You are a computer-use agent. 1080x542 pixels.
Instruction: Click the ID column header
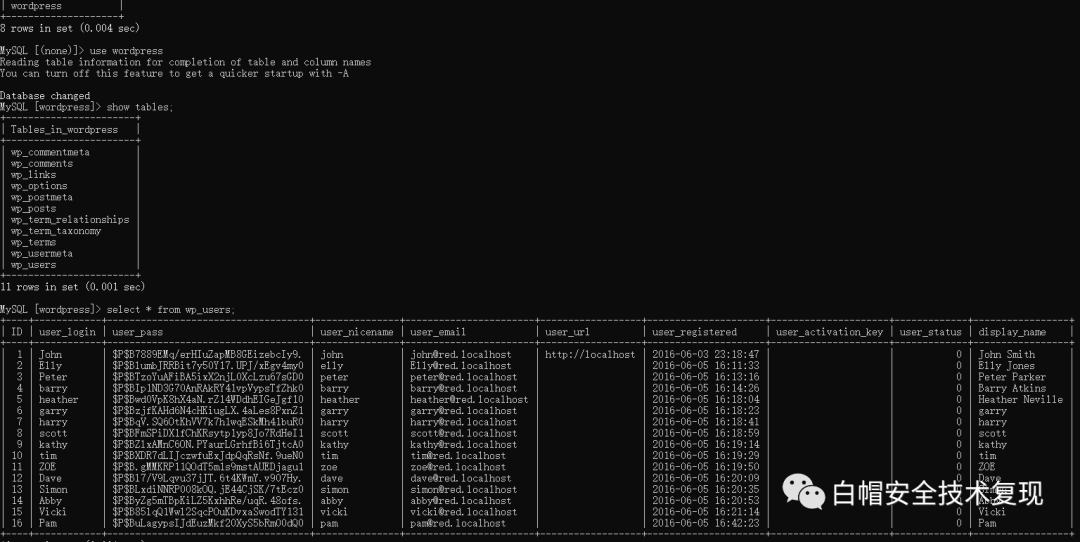tap(17, 332)
